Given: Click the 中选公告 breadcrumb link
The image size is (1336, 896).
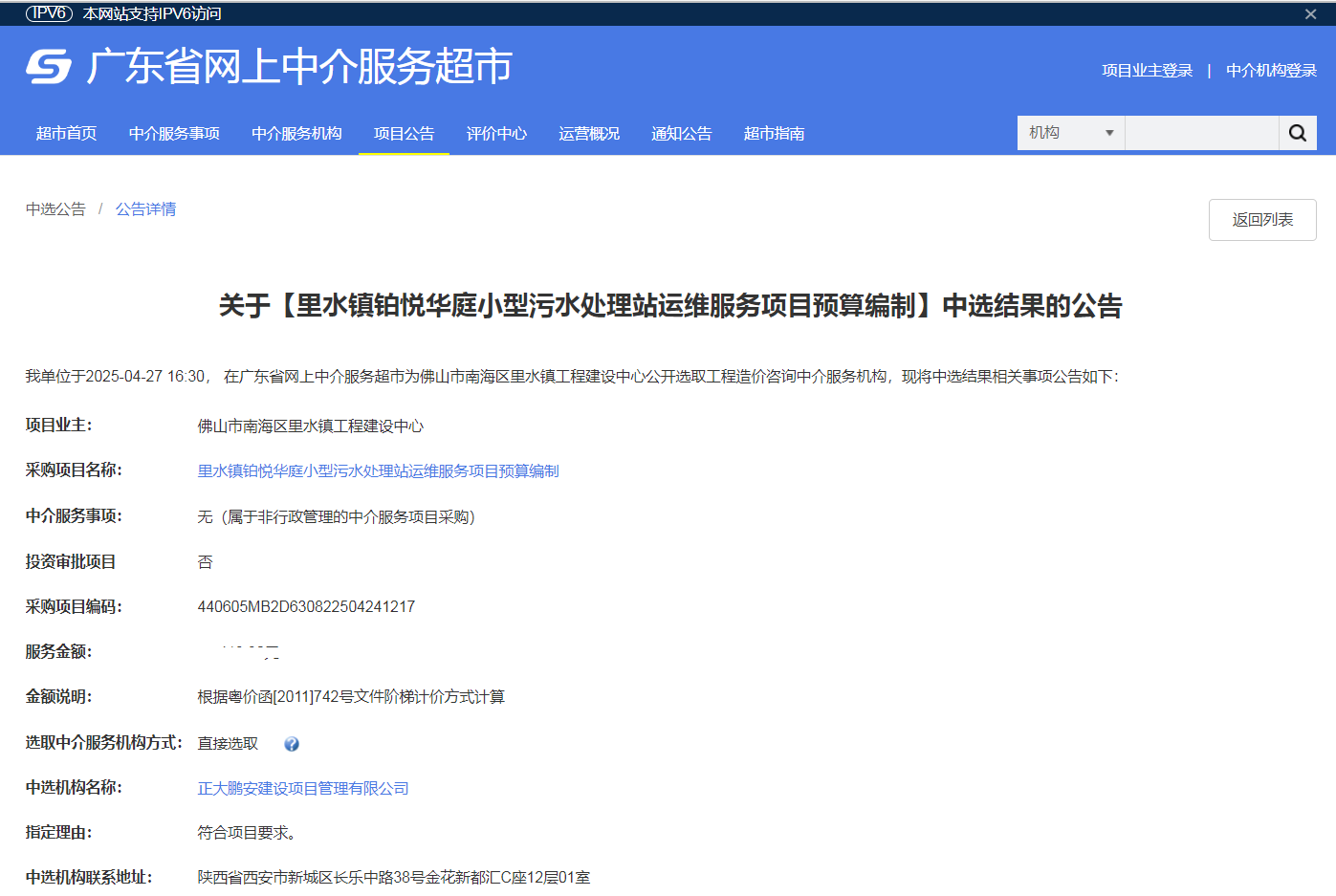Looking at the screenshot, I should (55, 209).
